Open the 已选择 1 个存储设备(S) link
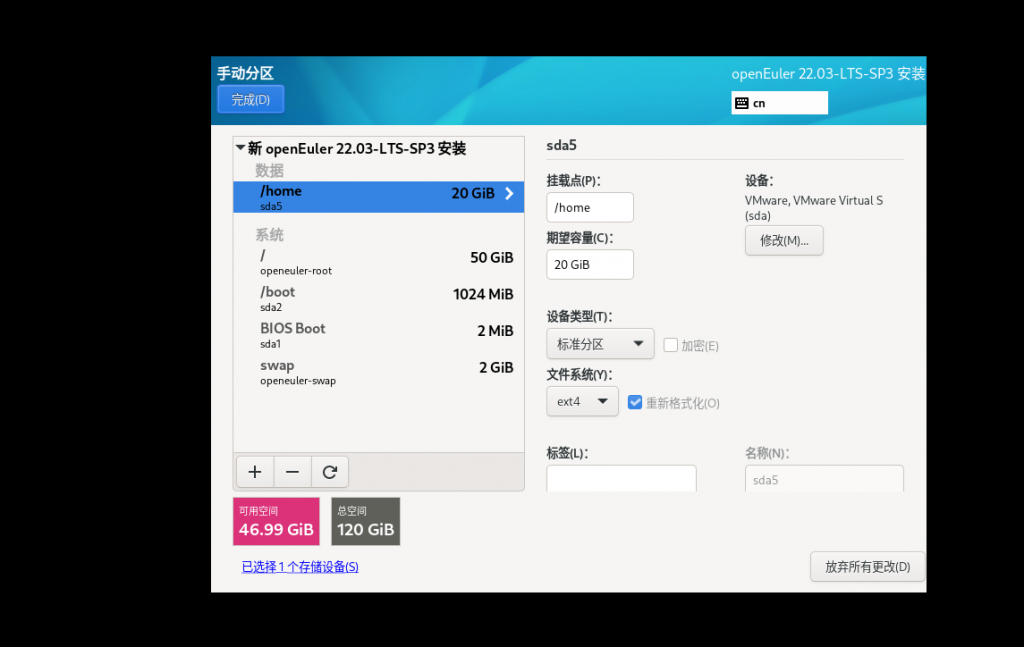This screenshot has width=1024, height=647. click(x=300, y=567)
